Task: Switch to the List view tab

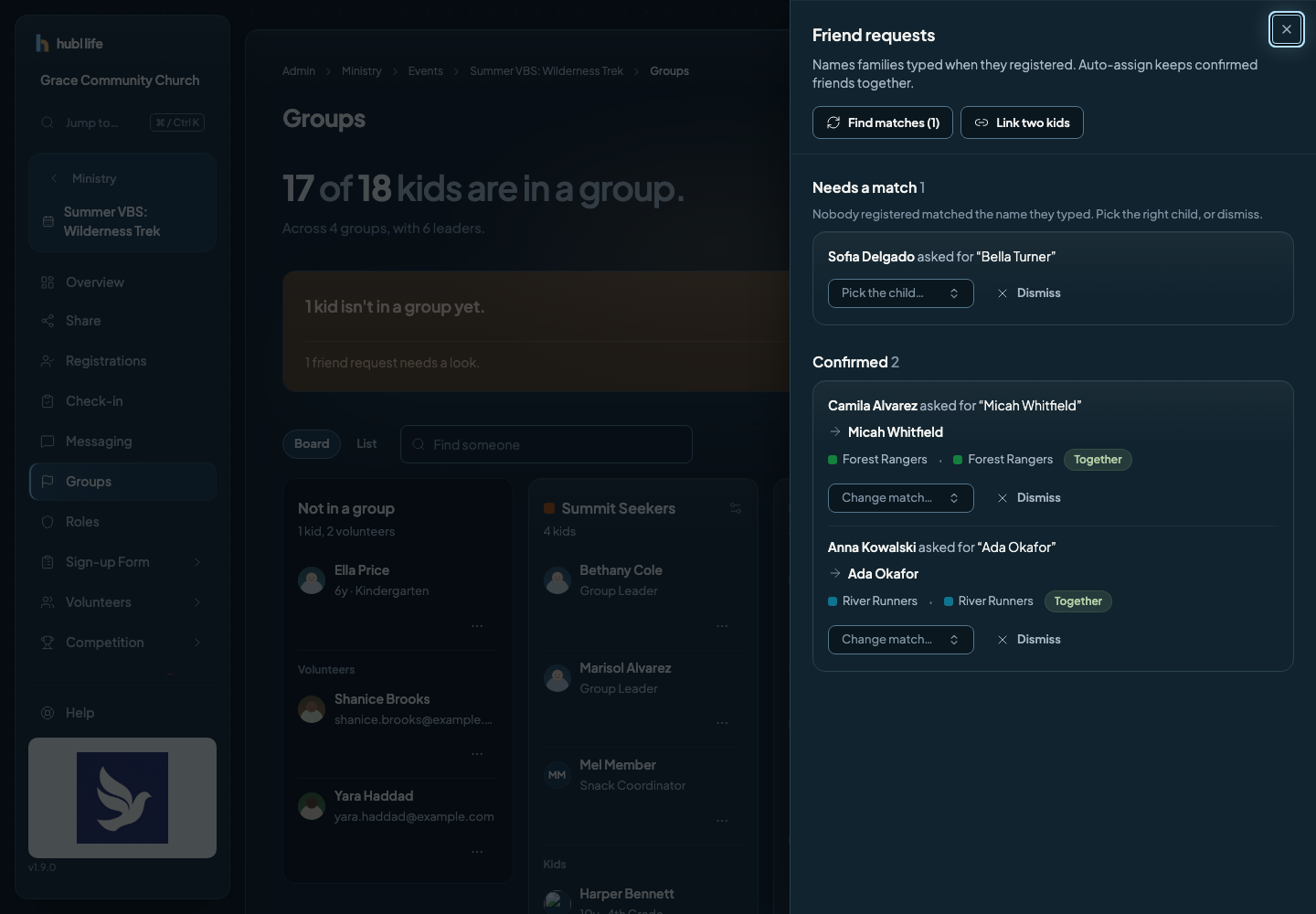Action: pos(366,444)
